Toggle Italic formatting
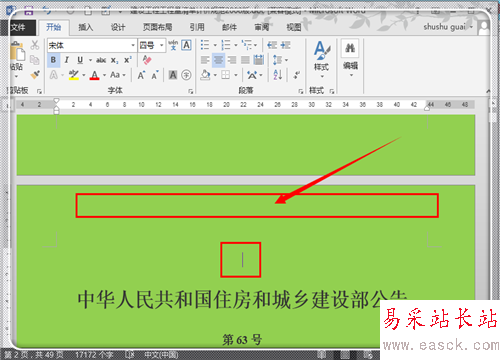The width and height of the screenshot is (500, 360). coord(67,60)
